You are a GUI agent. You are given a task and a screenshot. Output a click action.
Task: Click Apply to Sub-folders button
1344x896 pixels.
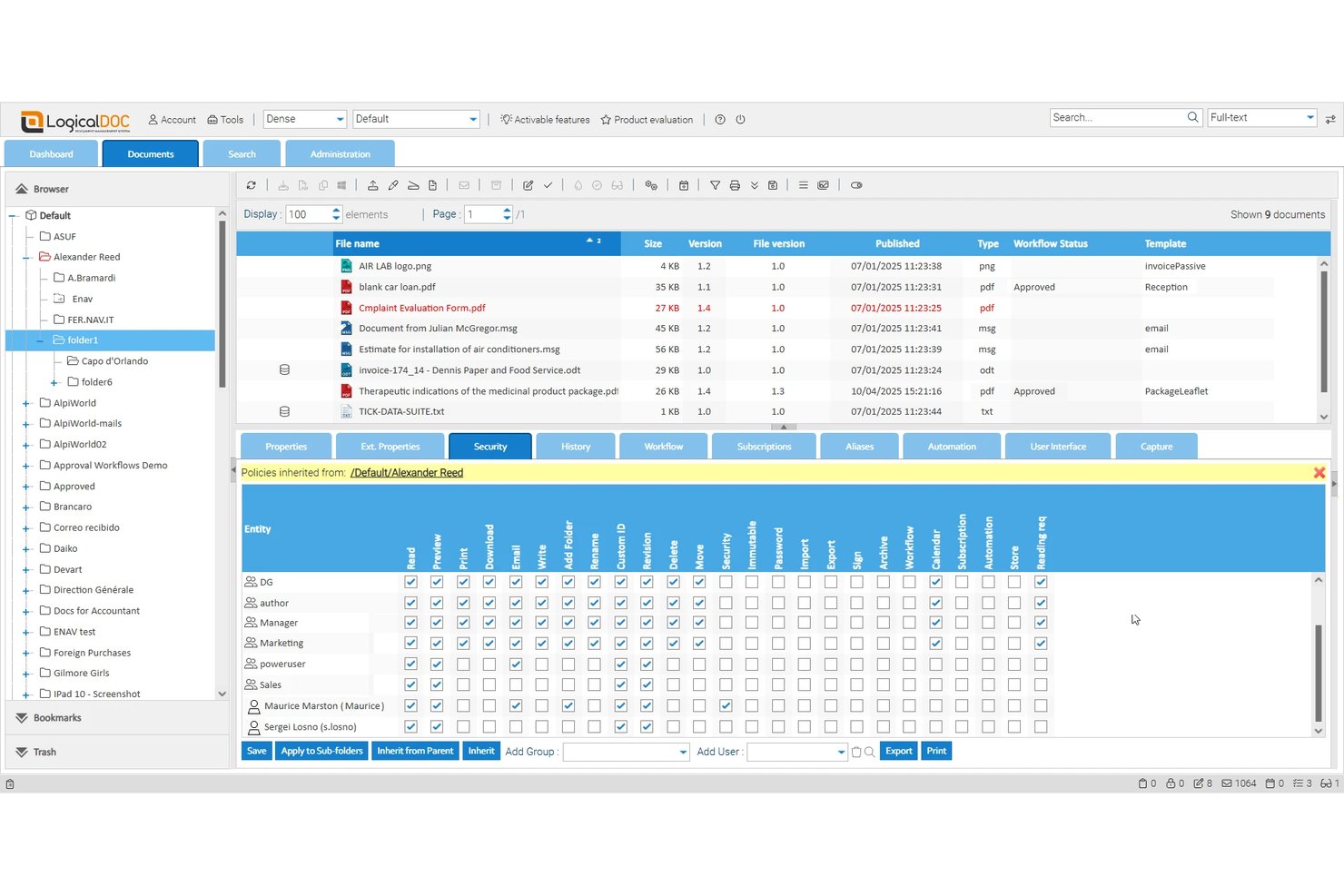click(321, 752)
